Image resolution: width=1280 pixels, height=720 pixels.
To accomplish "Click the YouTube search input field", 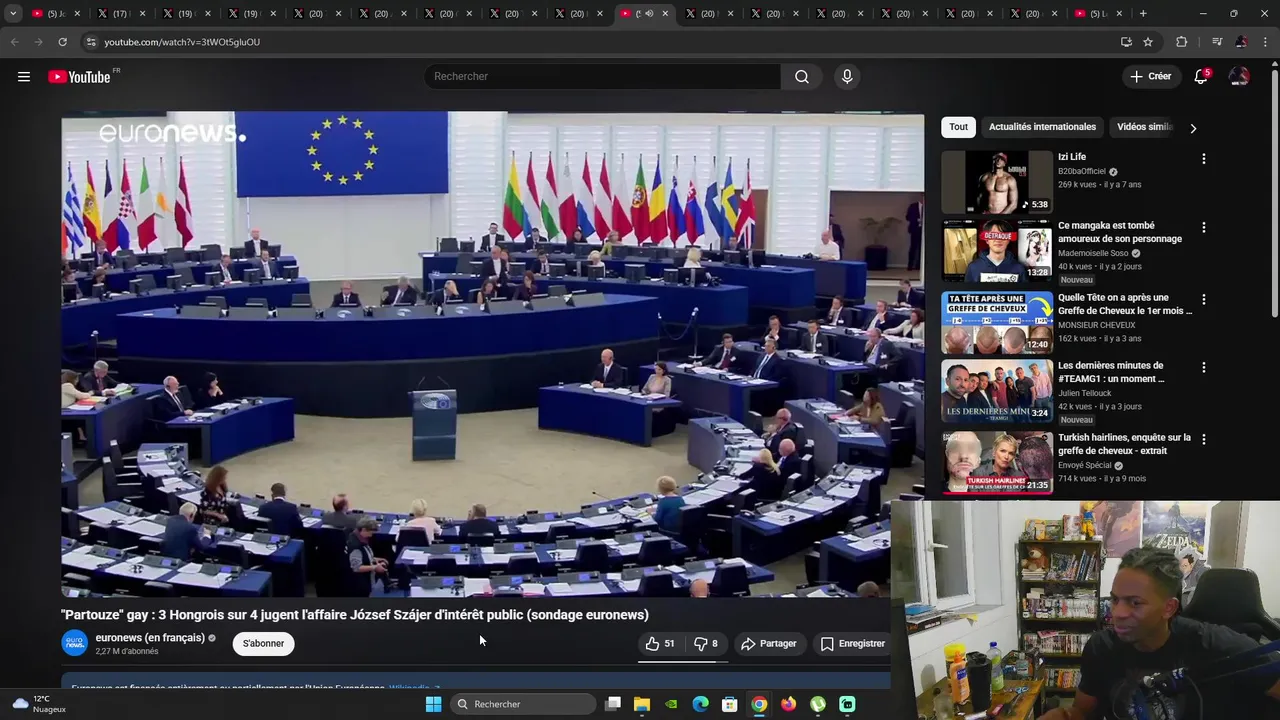I will [602, 77].
